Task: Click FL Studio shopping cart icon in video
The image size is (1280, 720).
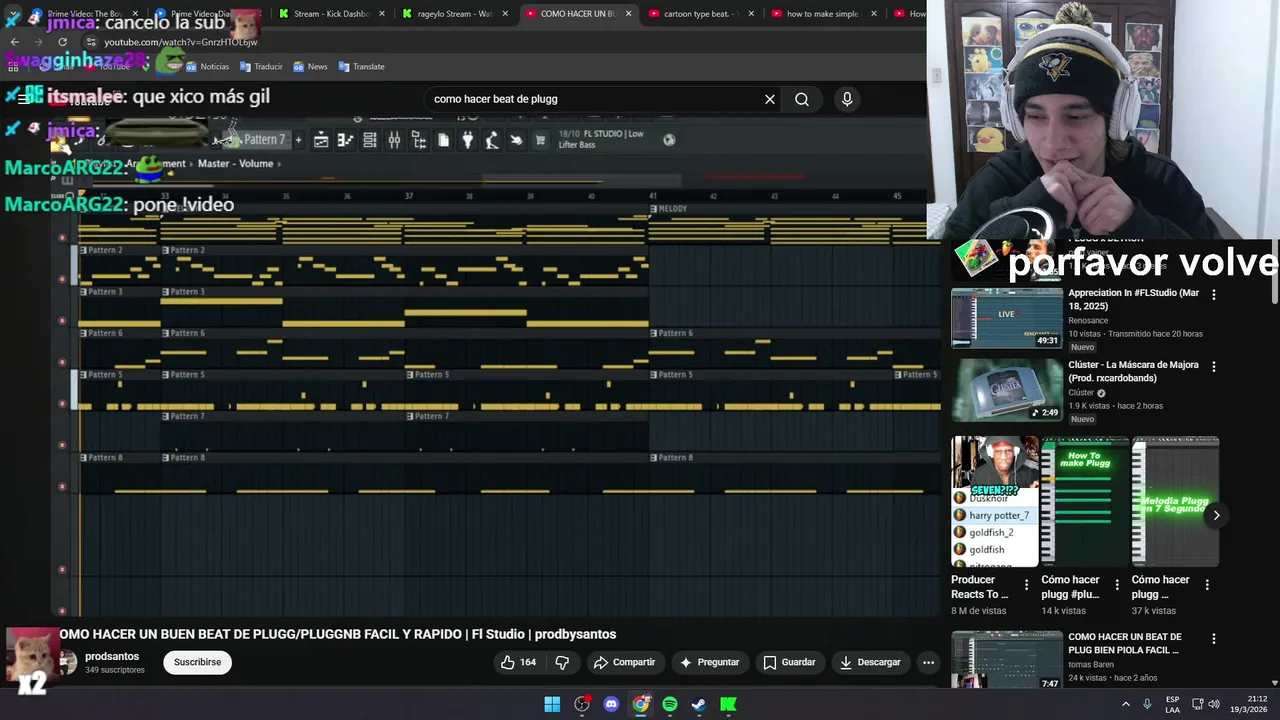Action: click(540, 140)
